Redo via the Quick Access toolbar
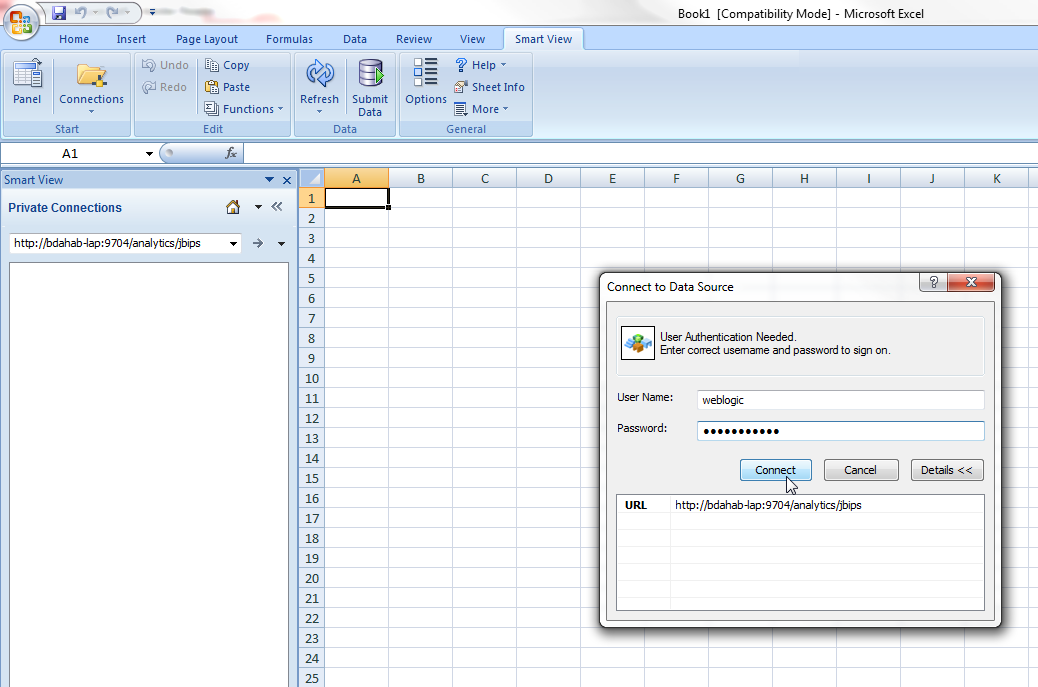This screenshot has width=1038, height=687. [112, 13]
